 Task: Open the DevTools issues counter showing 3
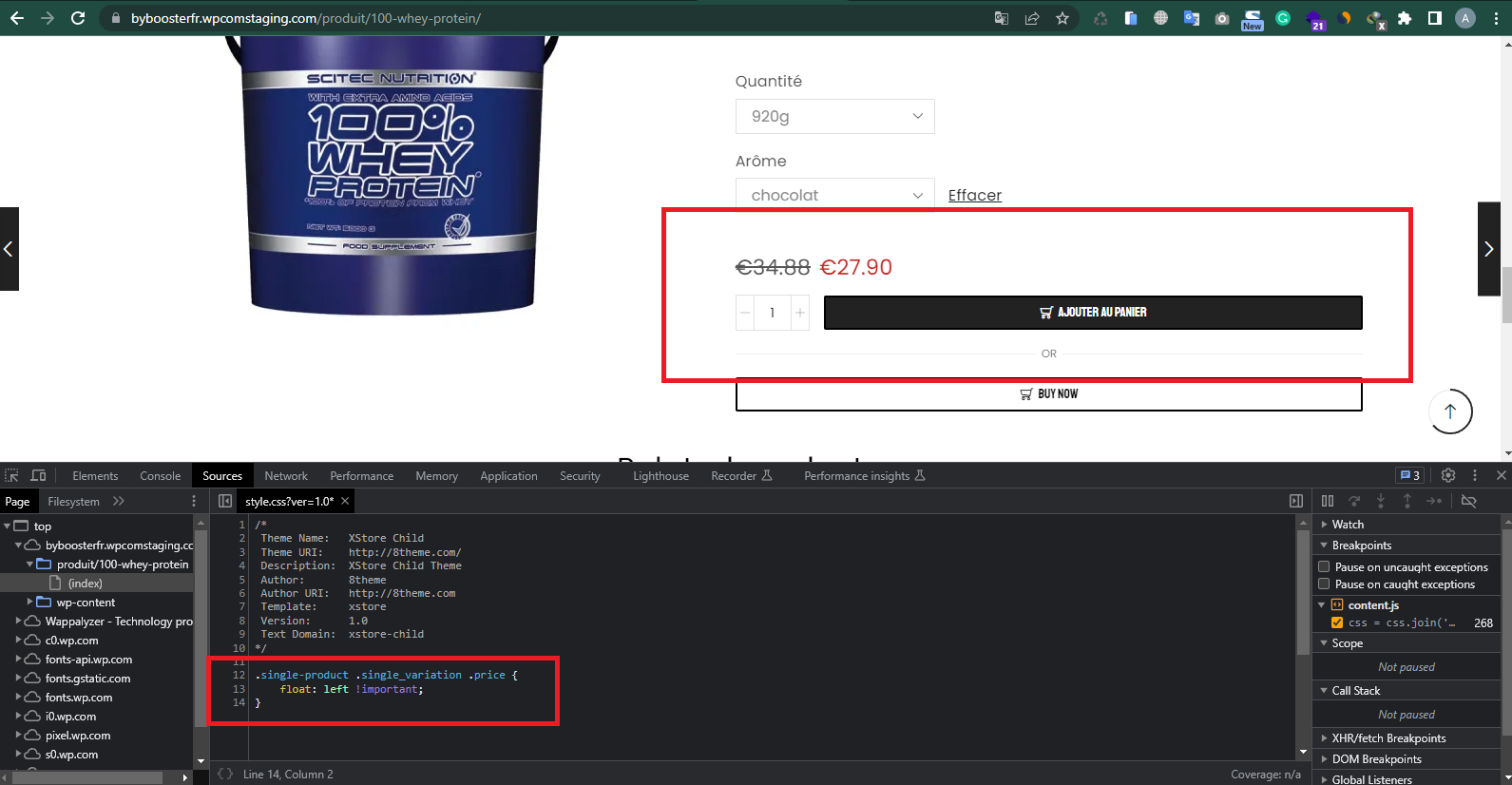[1409, 475]
